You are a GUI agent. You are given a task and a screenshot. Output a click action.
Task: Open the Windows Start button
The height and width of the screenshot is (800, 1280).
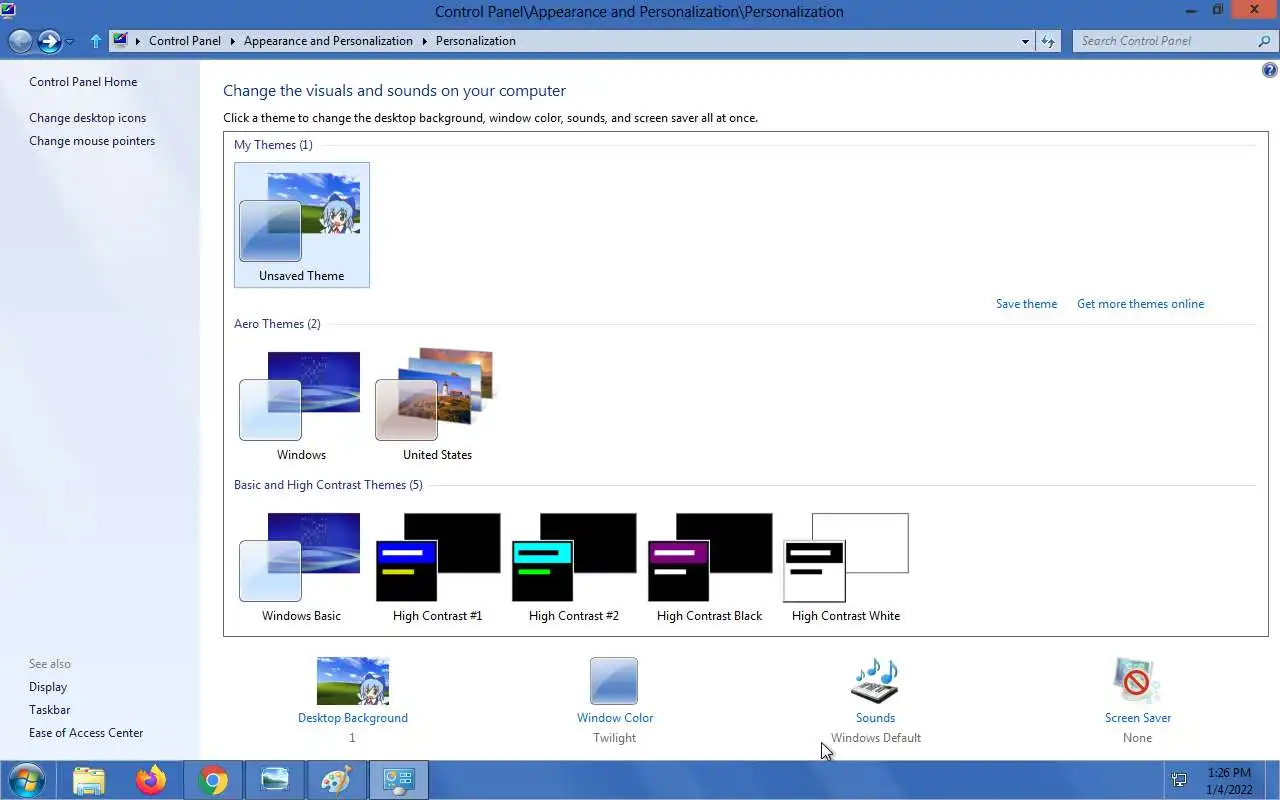tap(27, 780)
